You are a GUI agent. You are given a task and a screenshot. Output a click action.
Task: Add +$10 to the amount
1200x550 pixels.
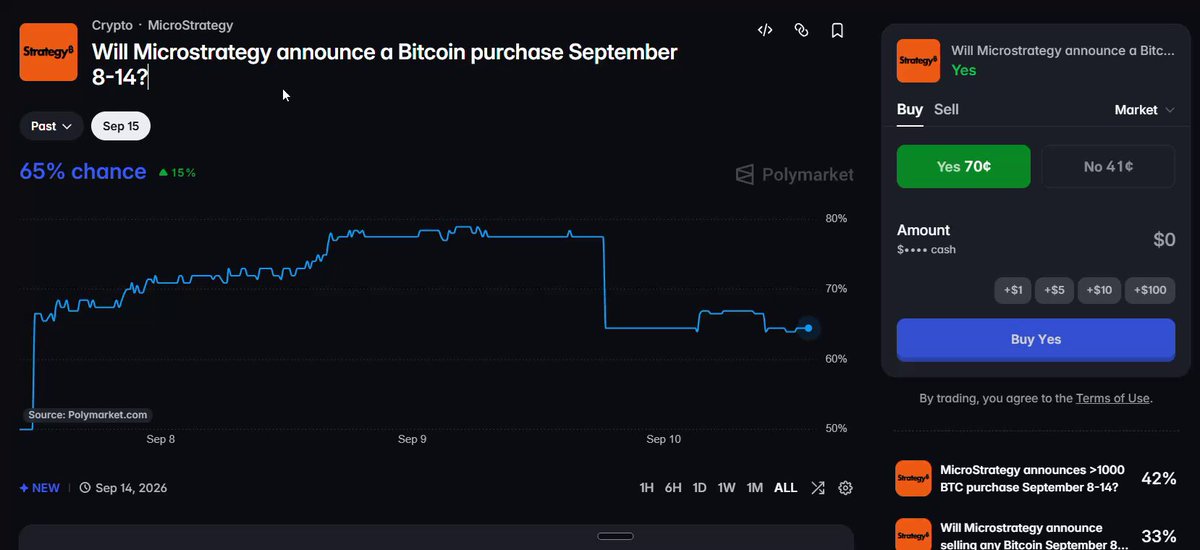[x=1099, y=290]
